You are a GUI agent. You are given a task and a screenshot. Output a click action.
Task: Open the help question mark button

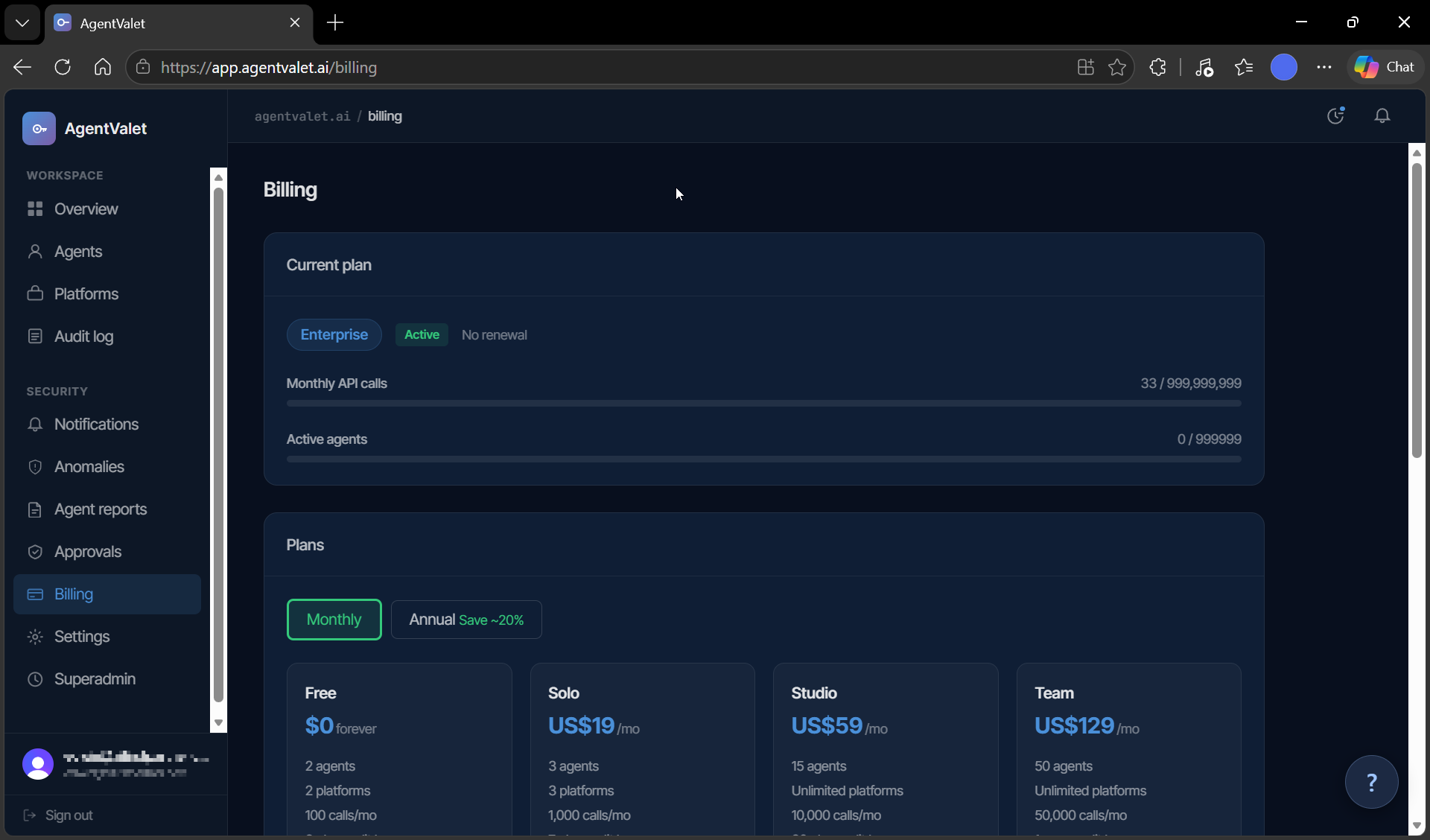[x=1371, y=782]
